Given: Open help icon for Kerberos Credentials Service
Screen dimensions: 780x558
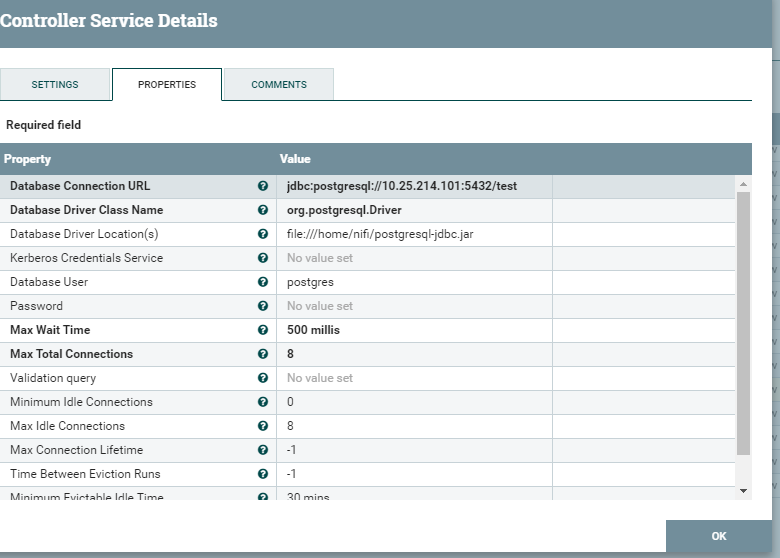Looking at the screenshot, I should click(263, 258).
